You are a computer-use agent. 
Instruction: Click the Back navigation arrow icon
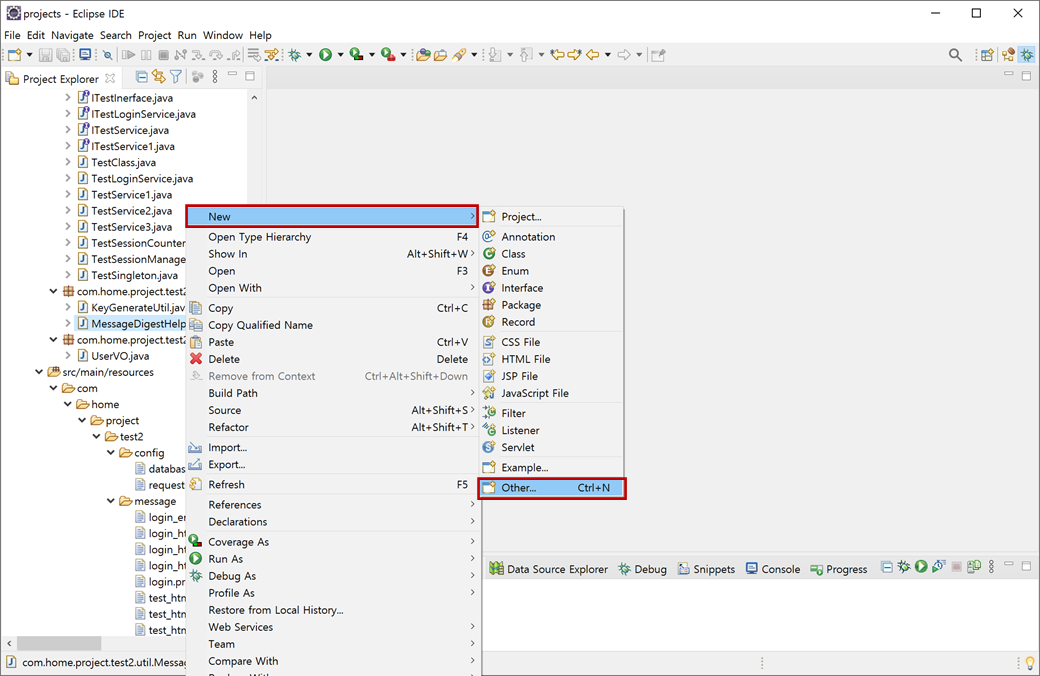592,55
